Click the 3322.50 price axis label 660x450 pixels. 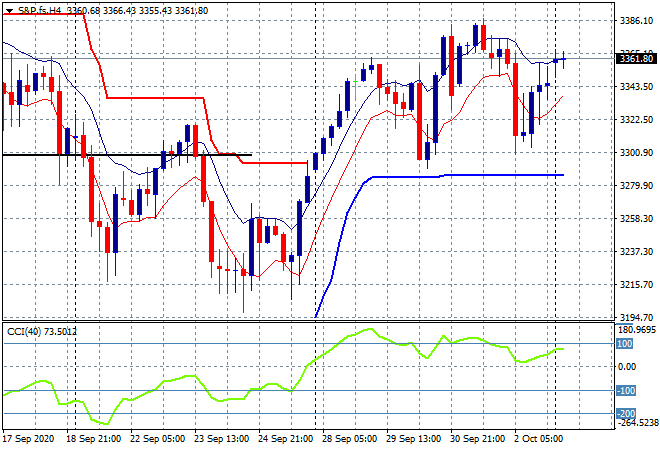click(636, 120)
